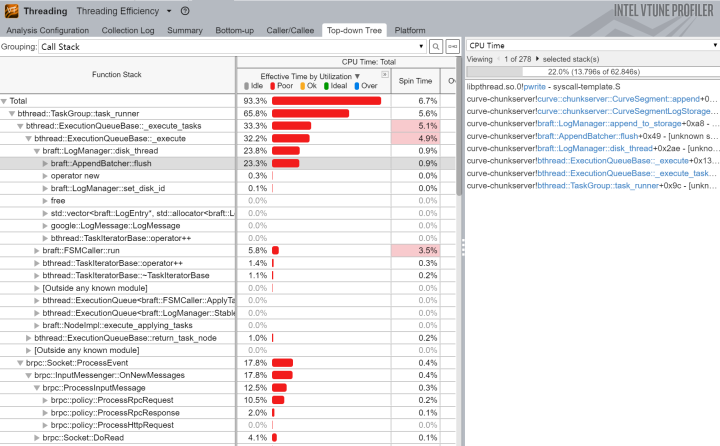Viewport: 720px width, 446px height.
Task: Collapse brpc::Socket::ProcessEvent node
Action: tap(20, 363)
